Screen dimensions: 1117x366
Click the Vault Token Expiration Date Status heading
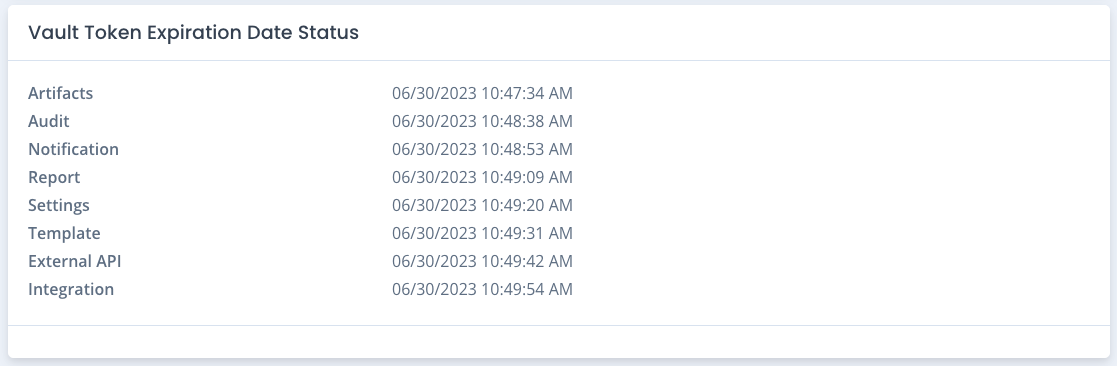tap(193, 33)
